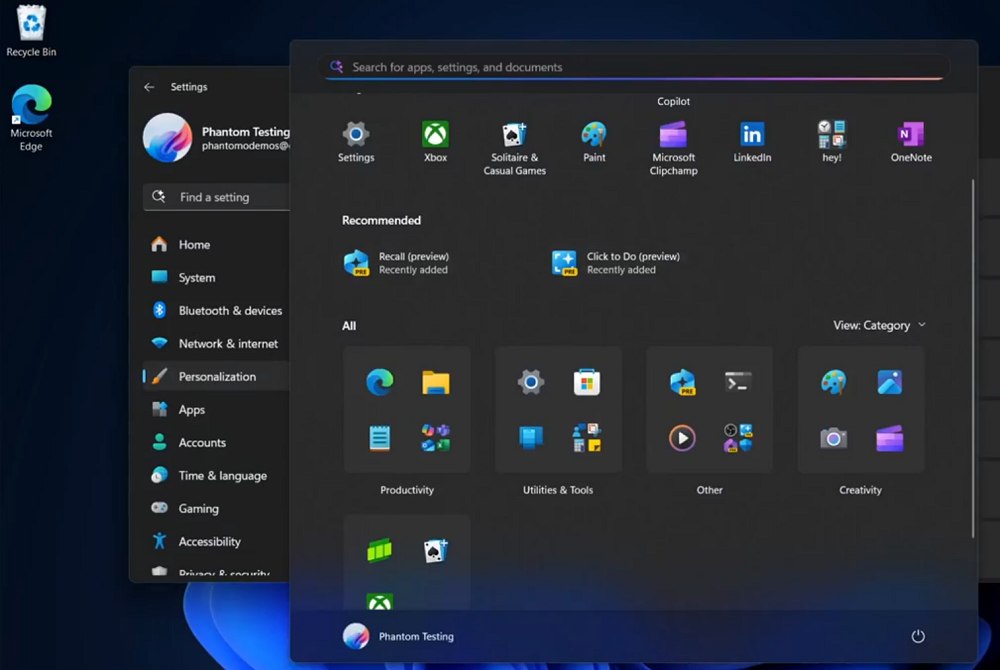Open Recall icon in the Other category

682,382
